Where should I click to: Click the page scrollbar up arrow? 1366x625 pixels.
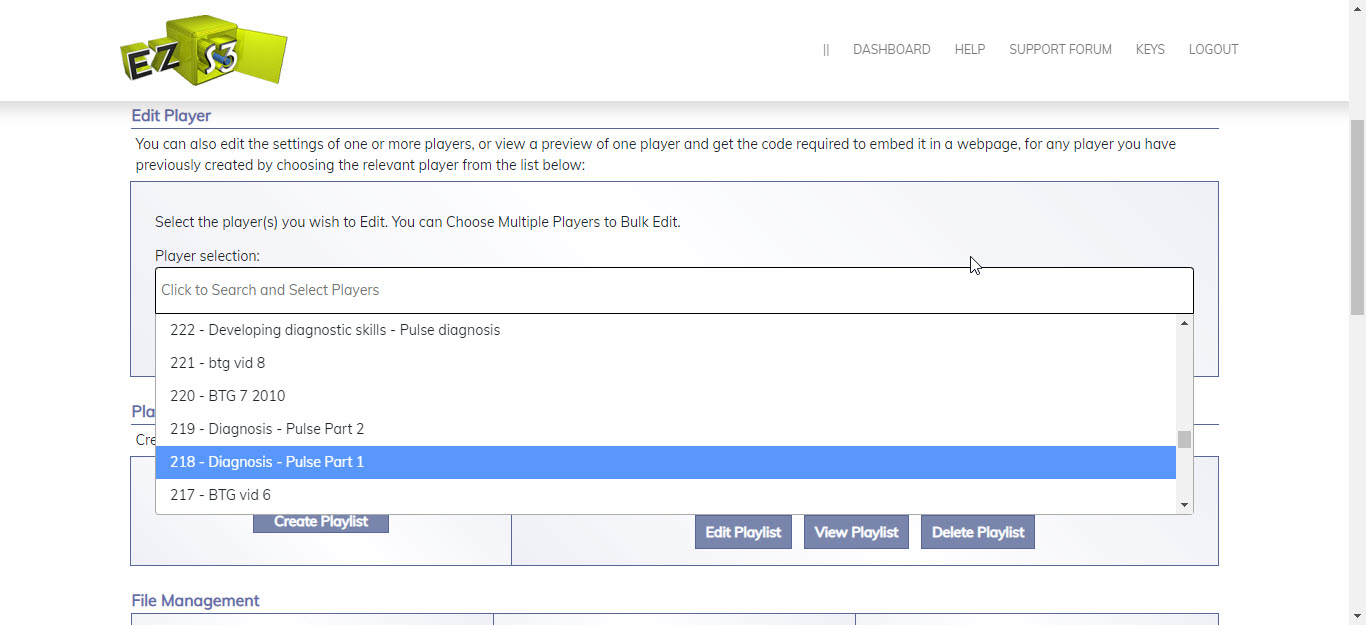pos(1357,9)
